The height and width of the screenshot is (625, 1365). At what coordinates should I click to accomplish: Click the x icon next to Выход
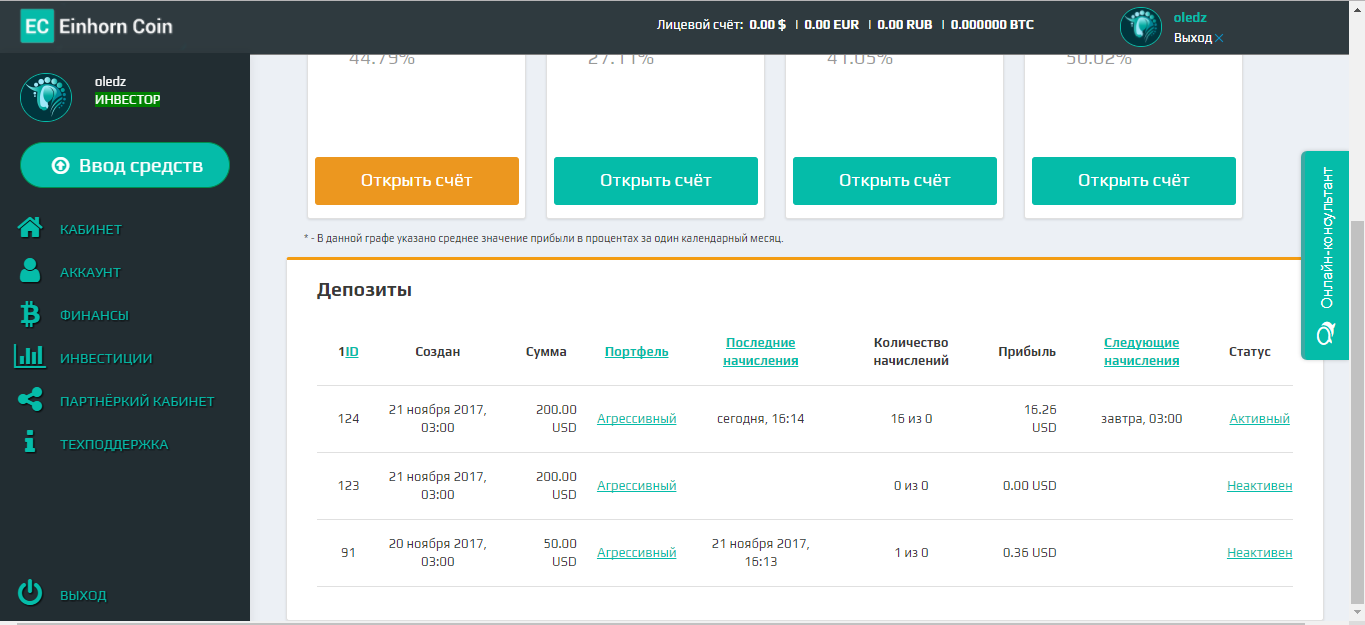tap(1219, 38)
